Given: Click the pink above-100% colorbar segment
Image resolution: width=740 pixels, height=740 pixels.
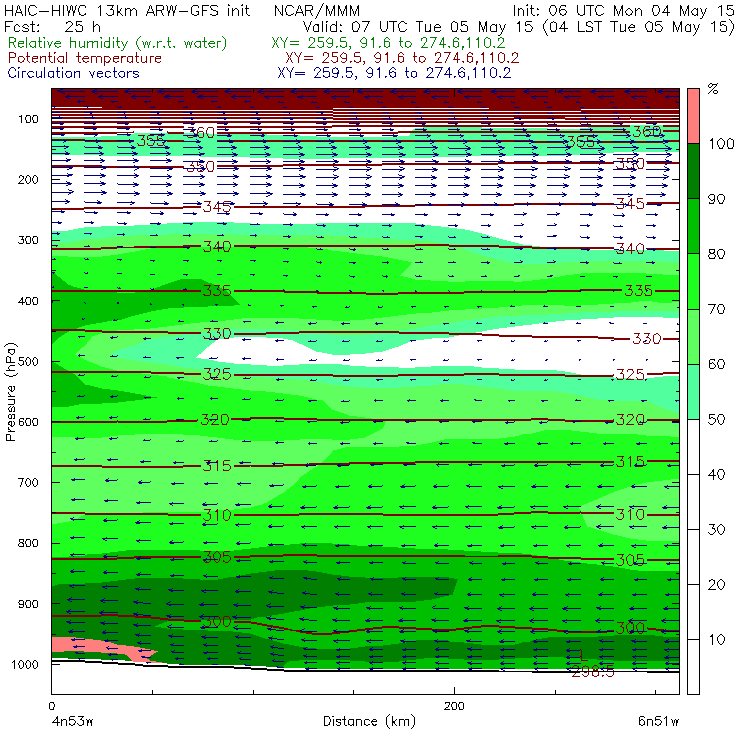Looking at the screenshot, I should click(693, 116).
